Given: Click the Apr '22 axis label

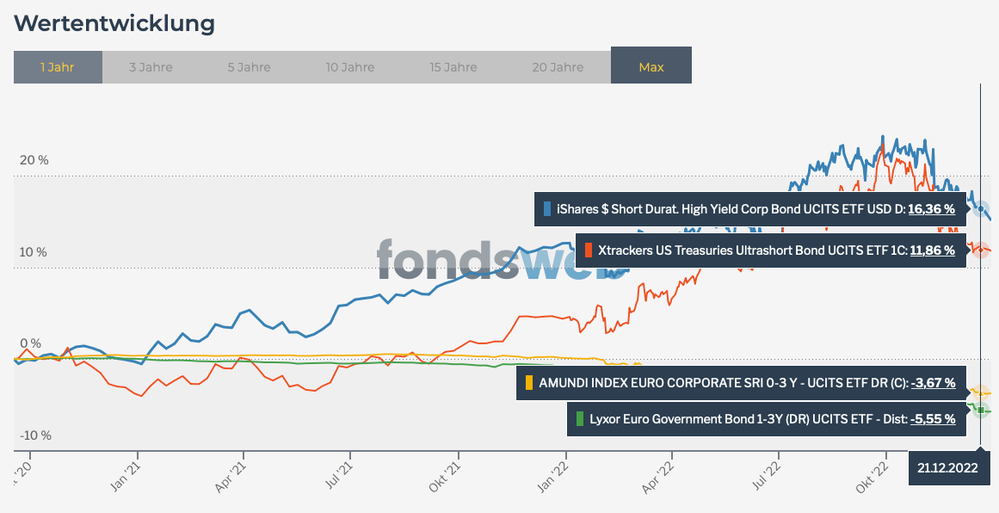Looking at the screenshot, I should pos(658,478).
